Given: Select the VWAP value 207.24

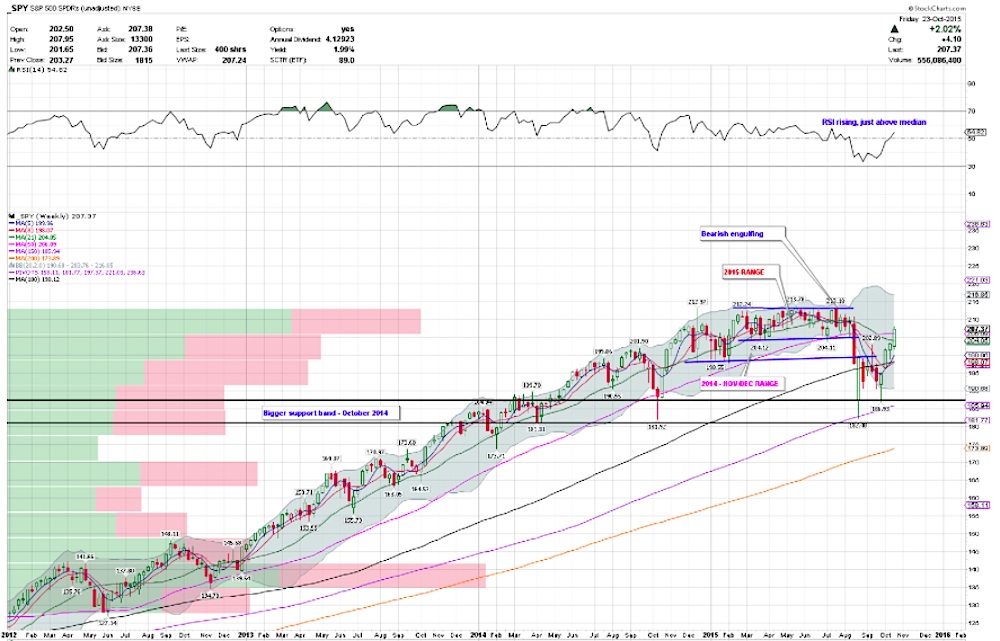Looking at the screenshot, I should (x=235, y=60).
